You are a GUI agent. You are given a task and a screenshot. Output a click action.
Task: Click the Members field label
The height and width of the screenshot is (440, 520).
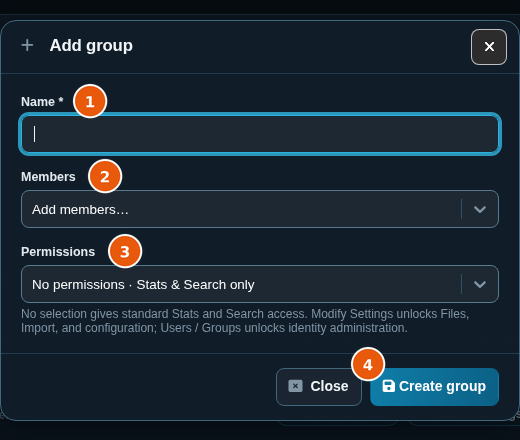(x=48, y=177)
